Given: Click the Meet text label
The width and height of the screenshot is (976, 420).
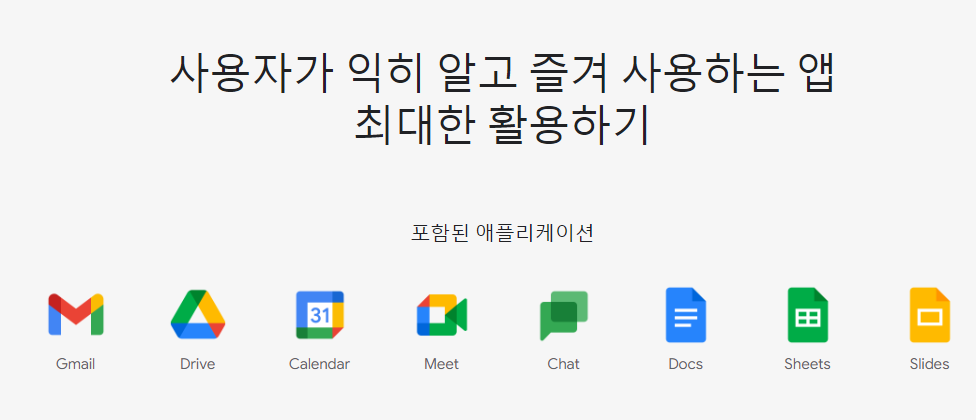Looking at the screenshot, I should pos(441,364).
